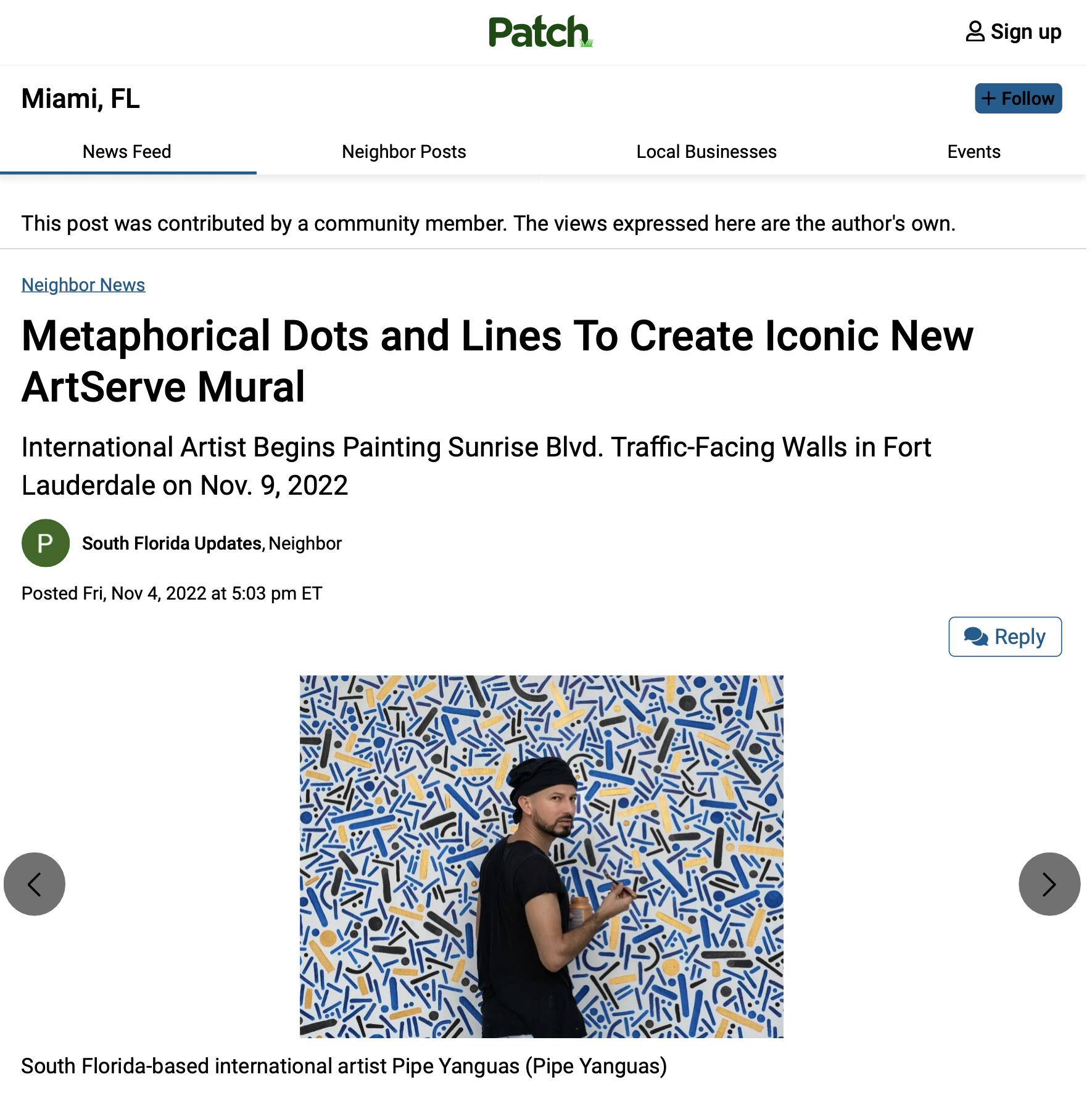Open the Local Businesses tab
1092x1098 pixels.
click(x=706, y=152)
